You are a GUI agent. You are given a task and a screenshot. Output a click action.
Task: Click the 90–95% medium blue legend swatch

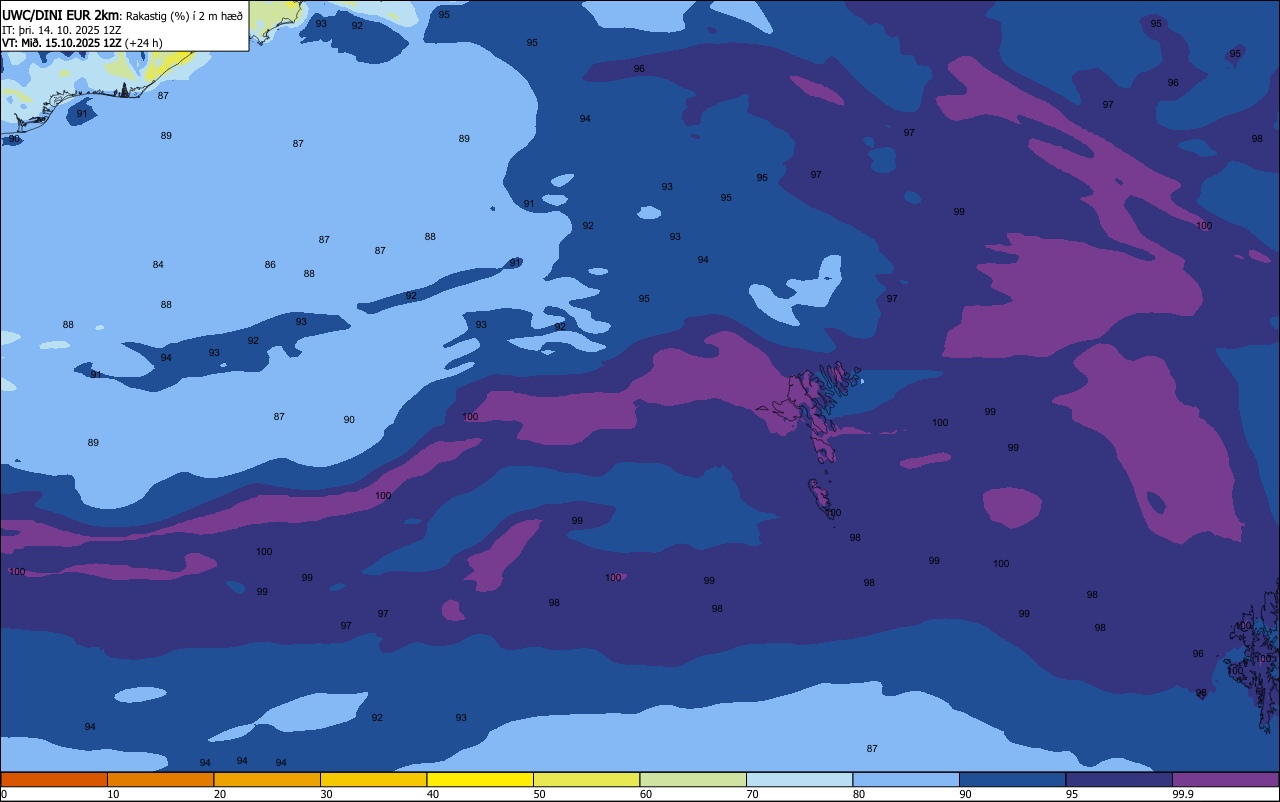(x=1012, y=779)
